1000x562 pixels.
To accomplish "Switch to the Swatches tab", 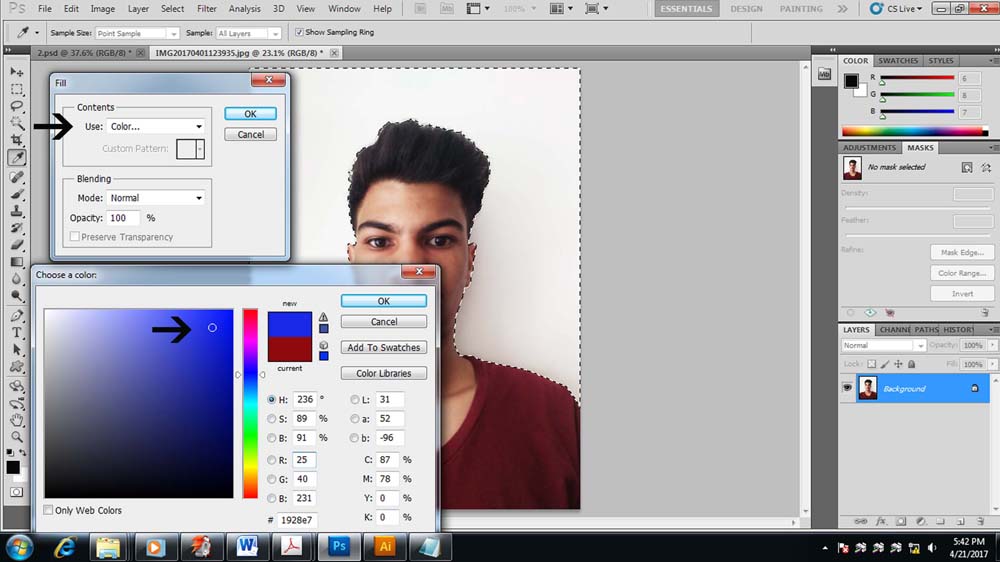I will 898,61.
